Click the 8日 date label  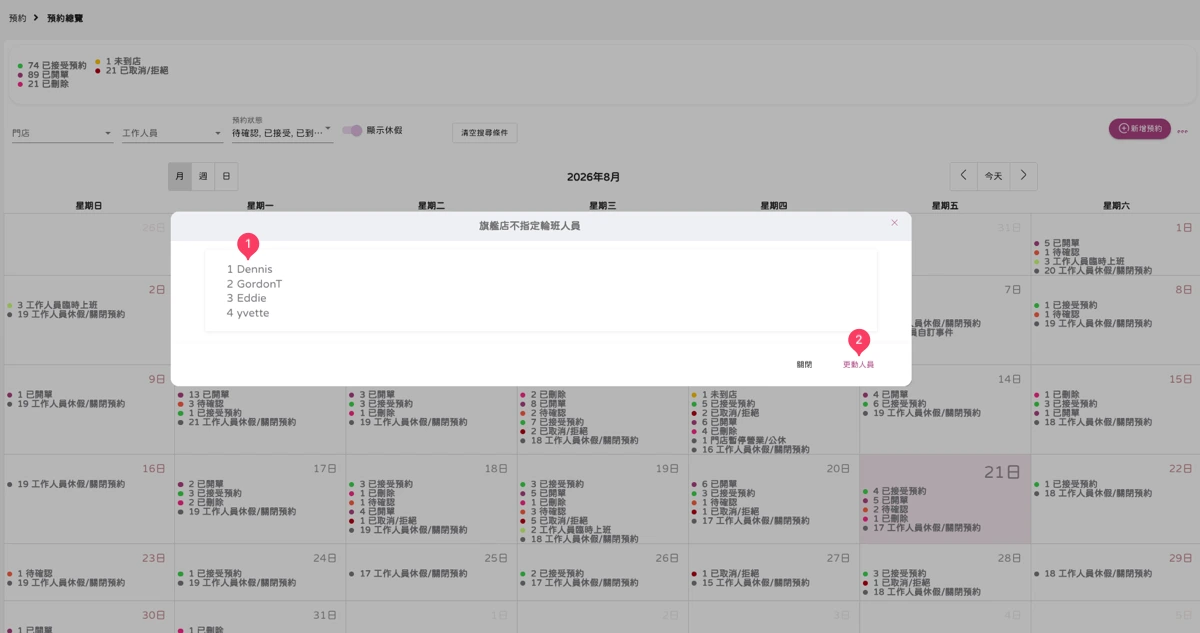tap(1183, 290)
